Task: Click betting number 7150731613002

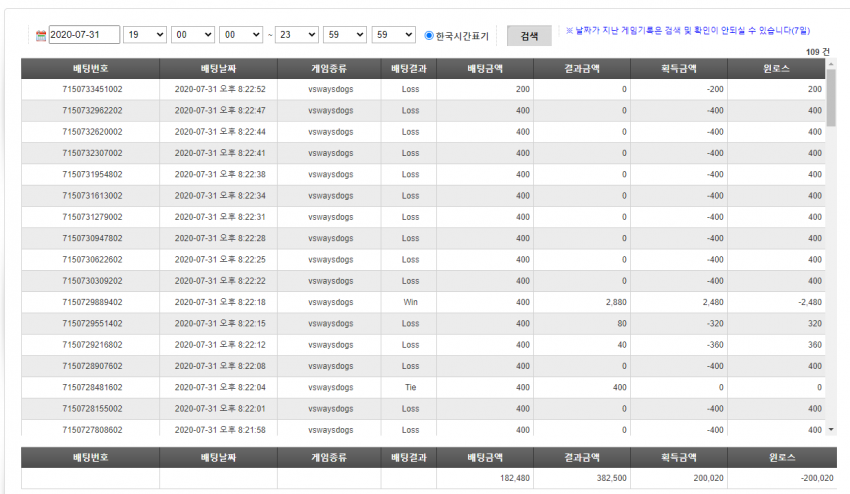Action: [x=92, y=196]
